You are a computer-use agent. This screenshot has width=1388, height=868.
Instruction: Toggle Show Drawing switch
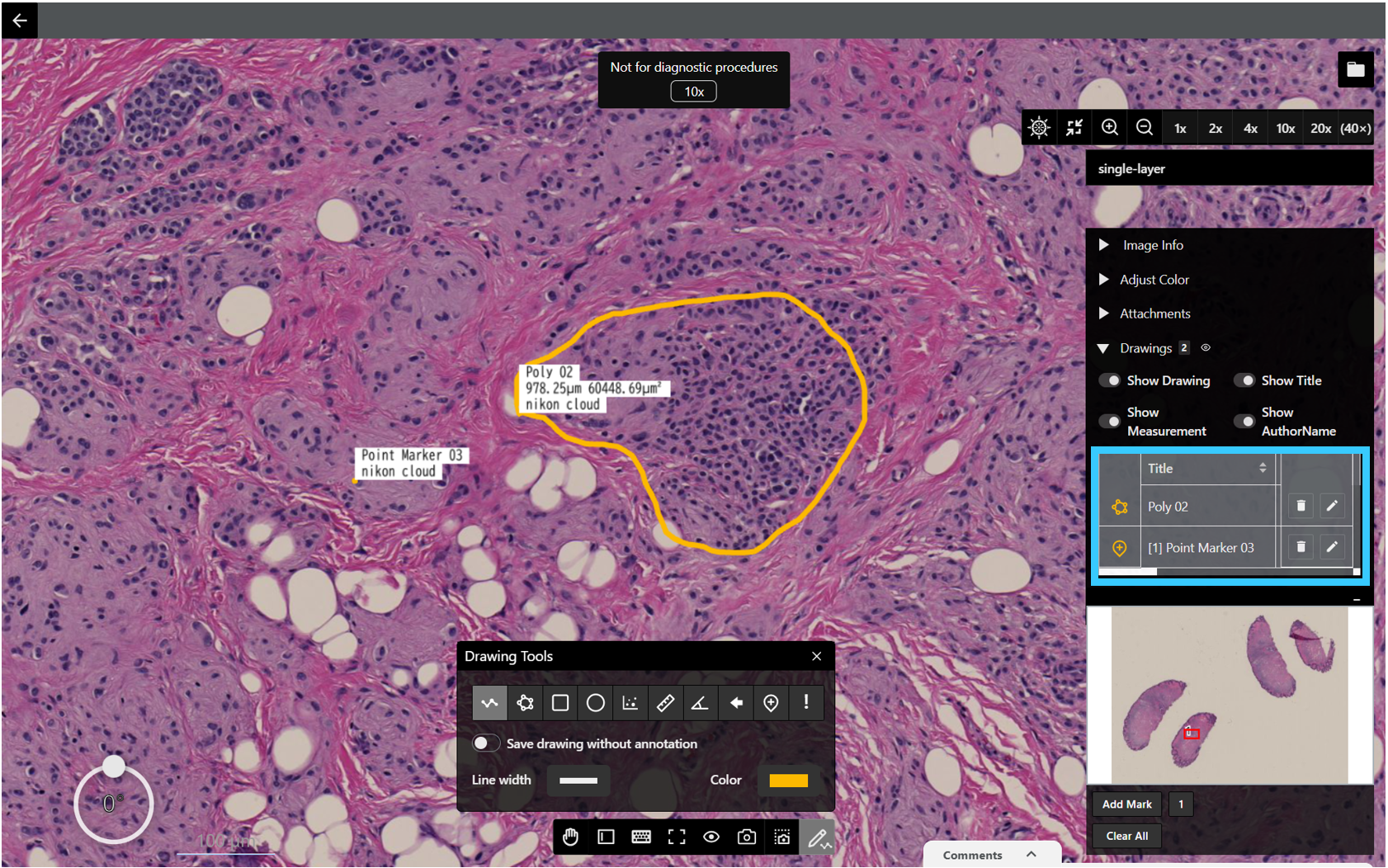click(1109, 380)
